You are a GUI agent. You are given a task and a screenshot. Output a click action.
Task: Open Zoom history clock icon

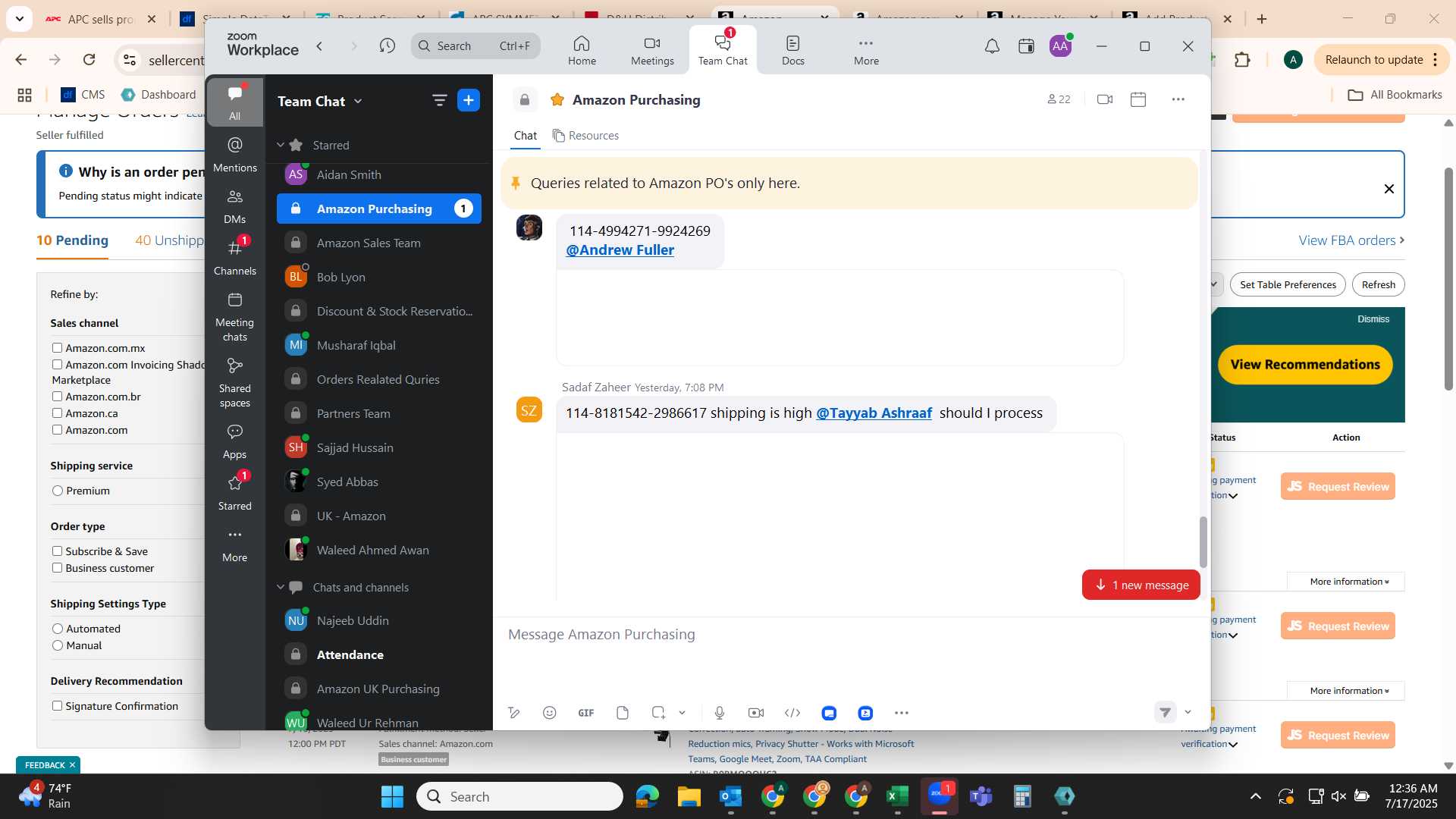(x=388, y=46)
